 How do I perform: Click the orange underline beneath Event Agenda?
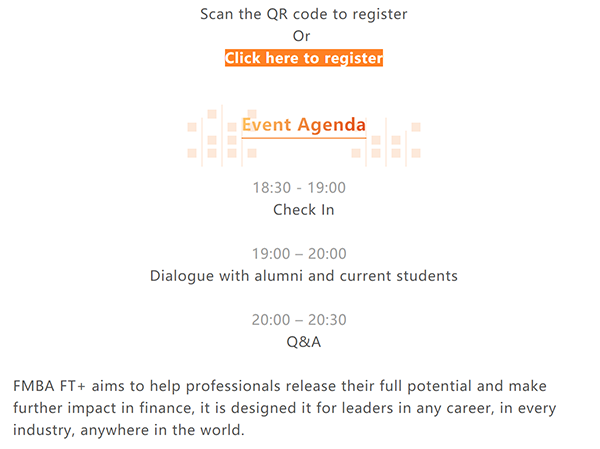[x=304, y=139]
